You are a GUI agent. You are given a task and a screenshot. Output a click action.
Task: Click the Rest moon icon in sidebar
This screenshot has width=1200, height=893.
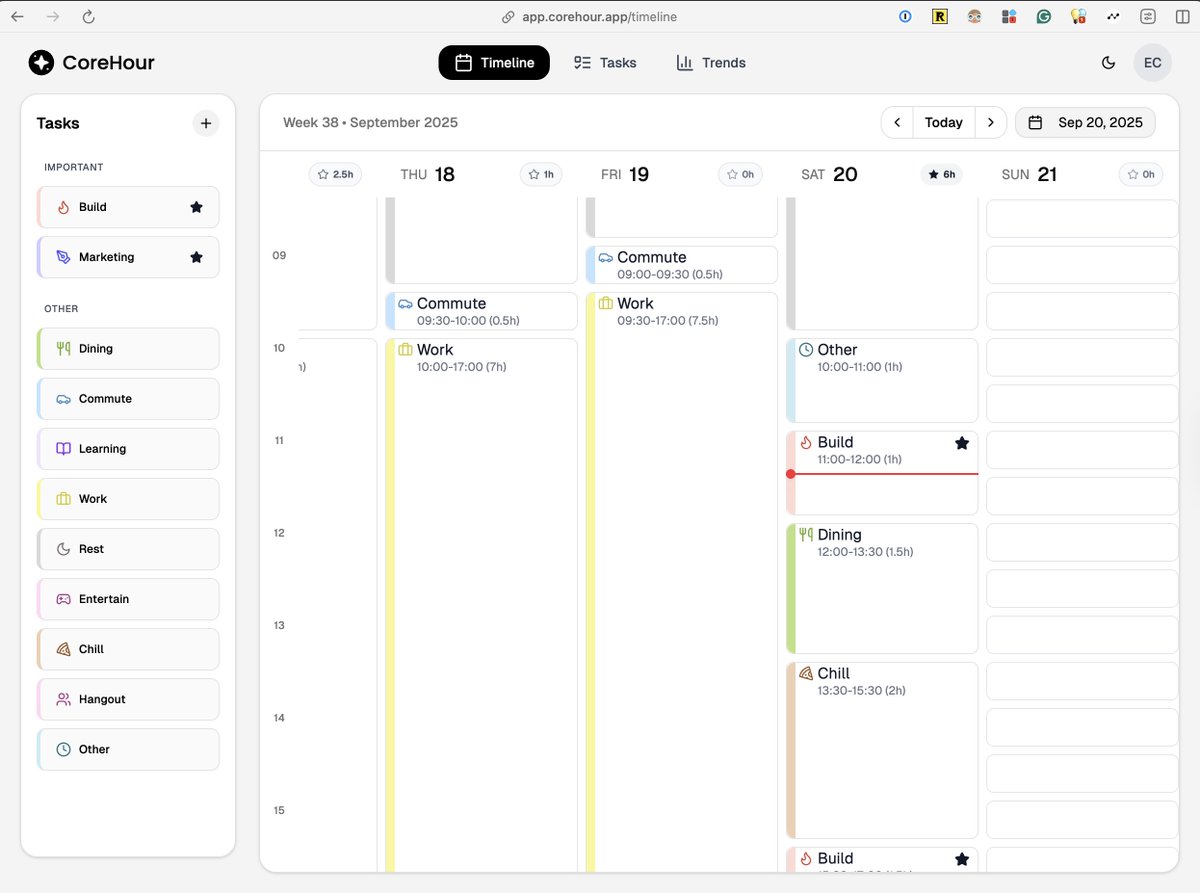pos(63,549)
